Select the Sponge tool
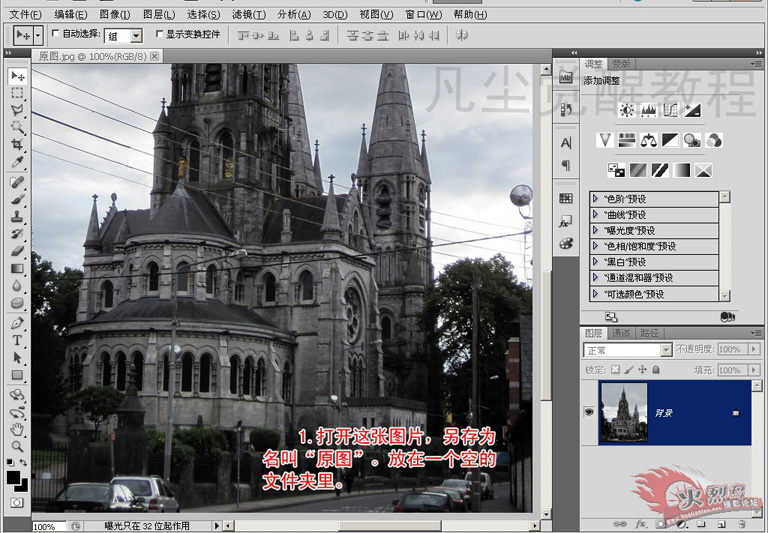This screenshot has height=533, width=768. click(18, 303)
